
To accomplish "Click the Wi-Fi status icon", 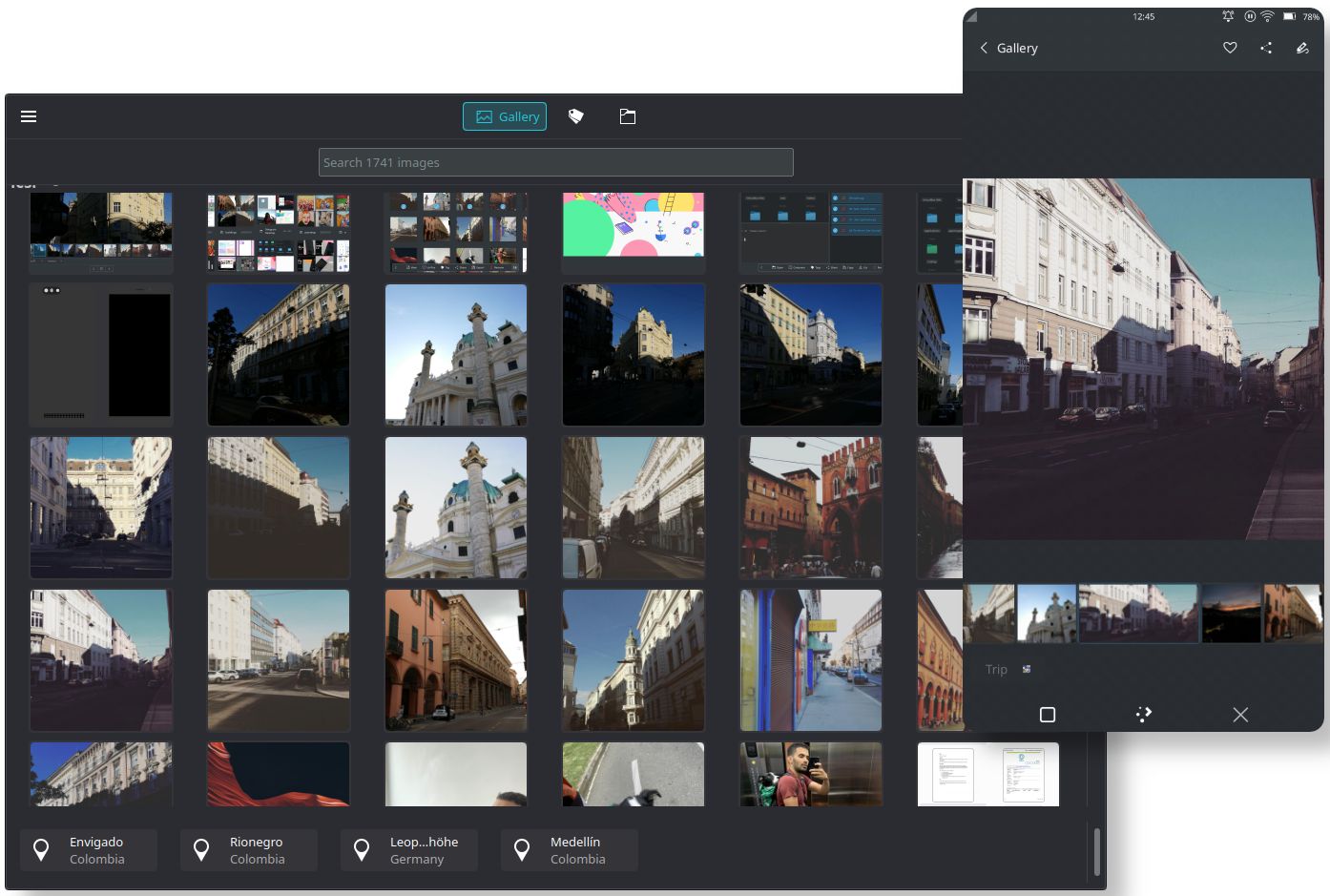I will click(x=1267, y=16).
